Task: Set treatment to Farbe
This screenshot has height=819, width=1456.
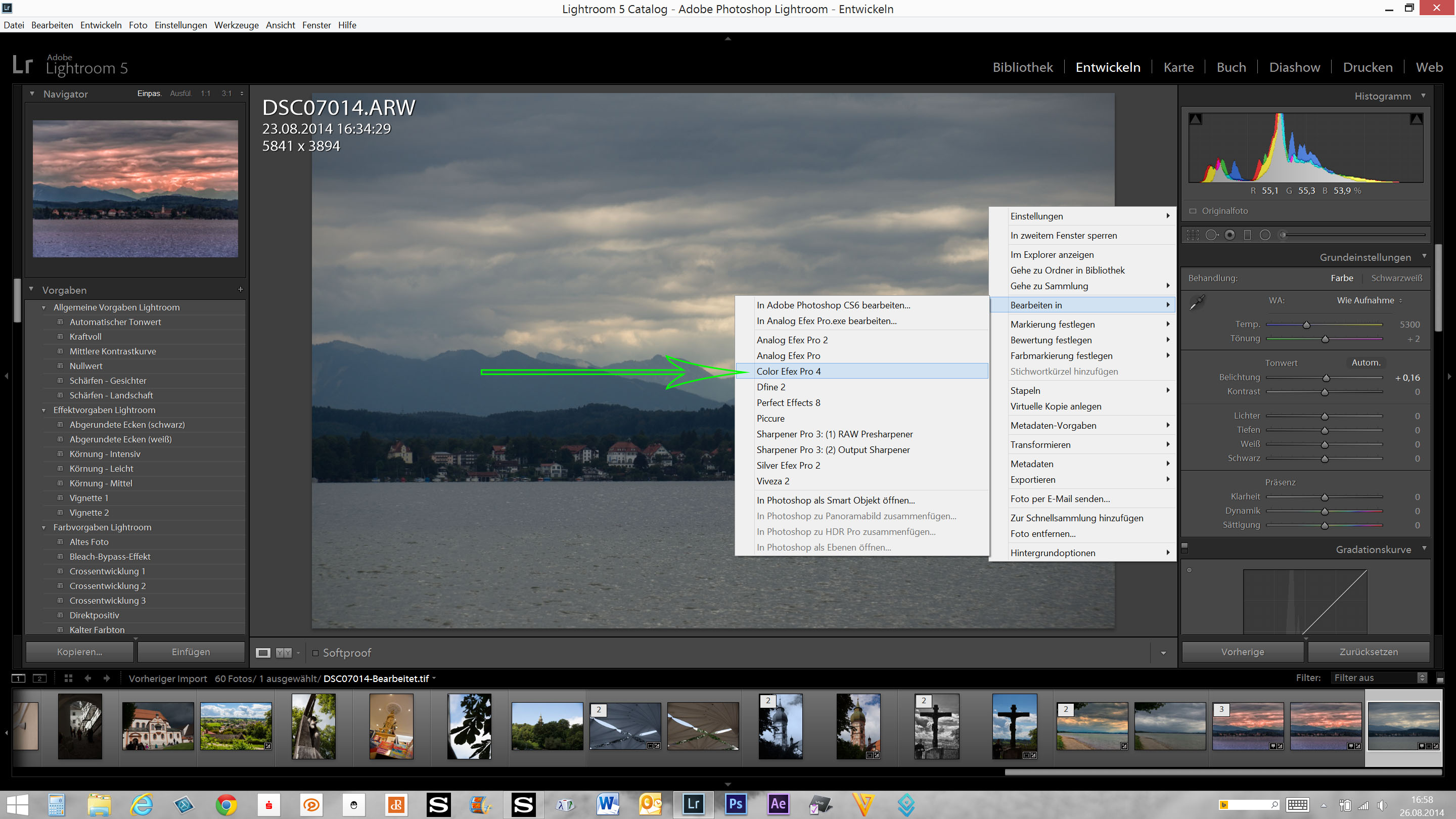Action: coord(1341,278)
